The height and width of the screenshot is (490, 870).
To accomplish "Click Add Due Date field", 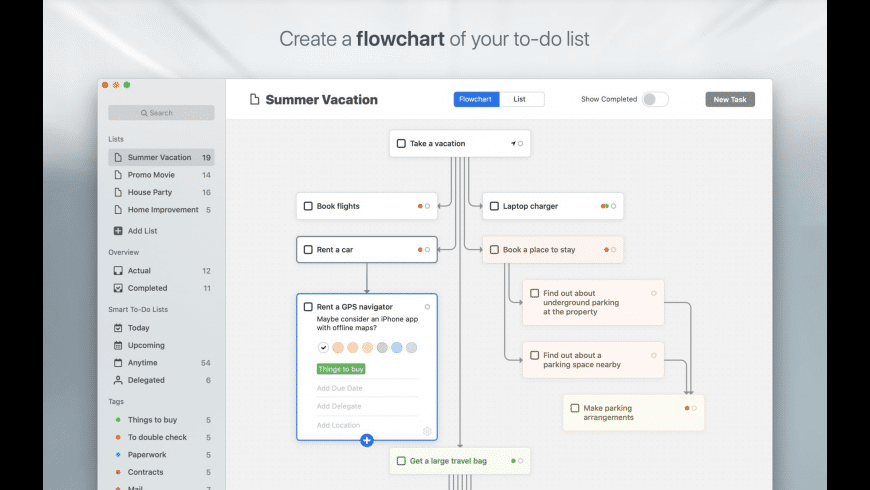I will click(x=340, y=388).
